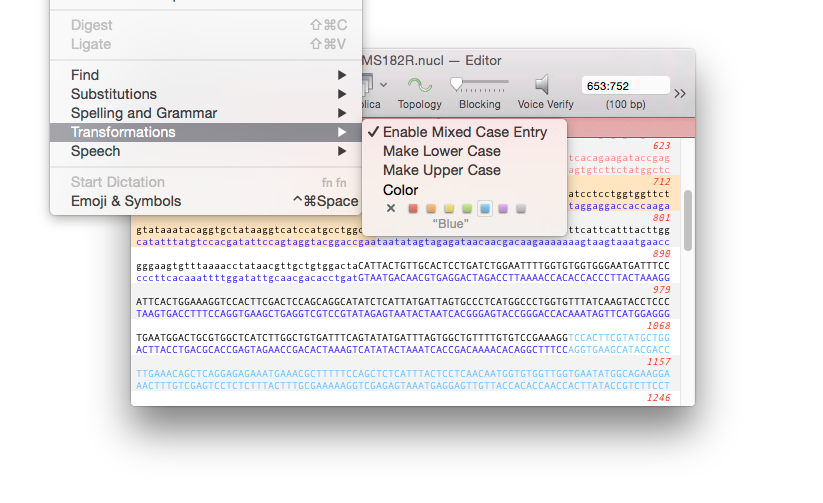Click the position number 890
The width and height of the screenshot is (823, 503).
(661, 254)
